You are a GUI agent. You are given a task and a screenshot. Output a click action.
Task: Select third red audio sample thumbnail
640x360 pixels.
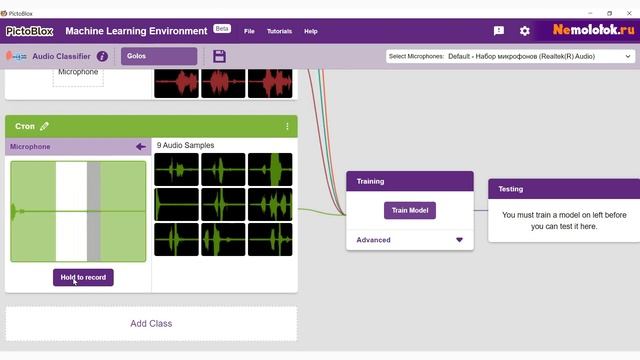pyautogui.click(x=270, y=84)
